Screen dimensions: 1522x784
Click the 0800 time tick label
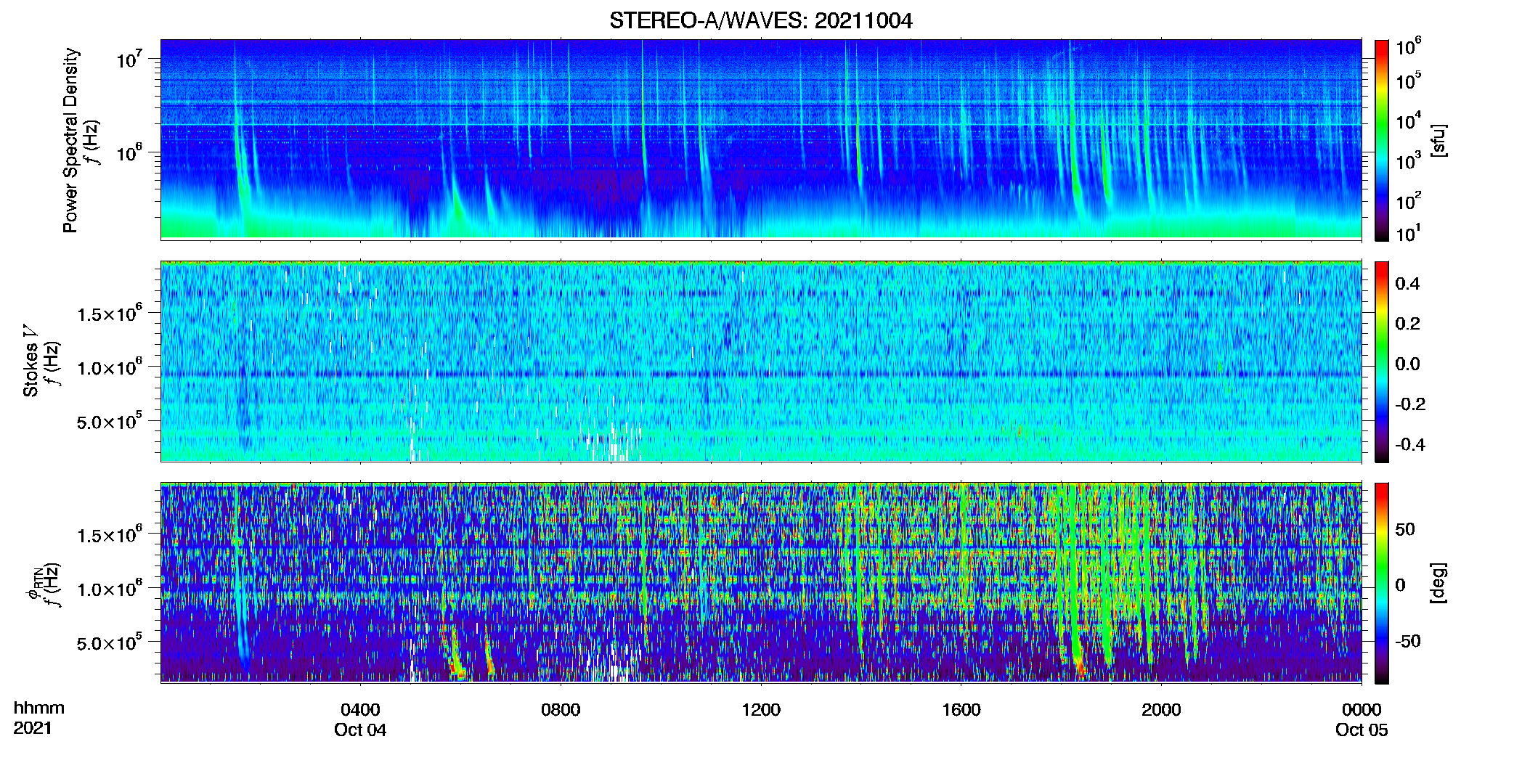pyautogui.click(x=561, y=710)
